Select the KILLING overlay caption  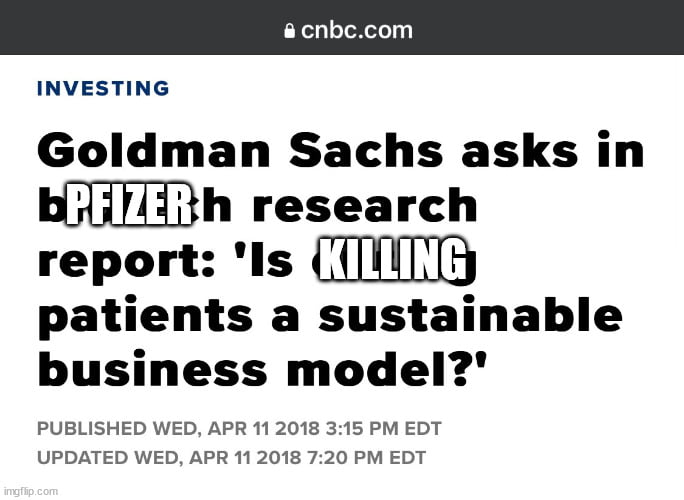pos(393,260)
